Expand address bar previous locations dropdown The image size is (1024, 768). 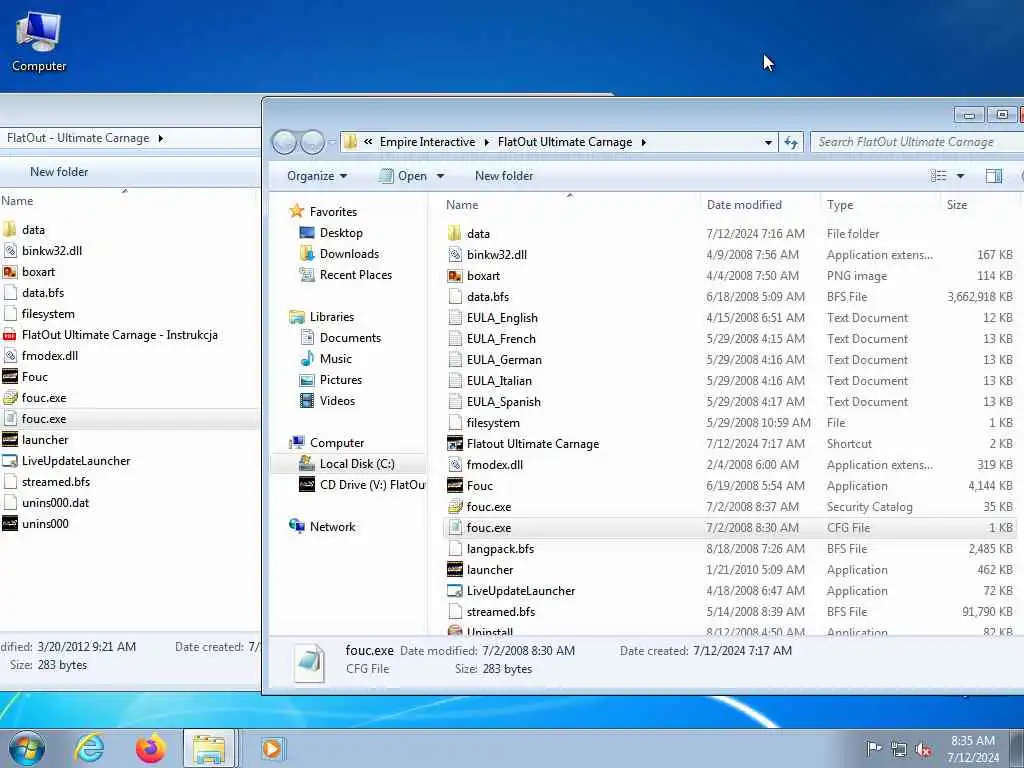(768, 142)
